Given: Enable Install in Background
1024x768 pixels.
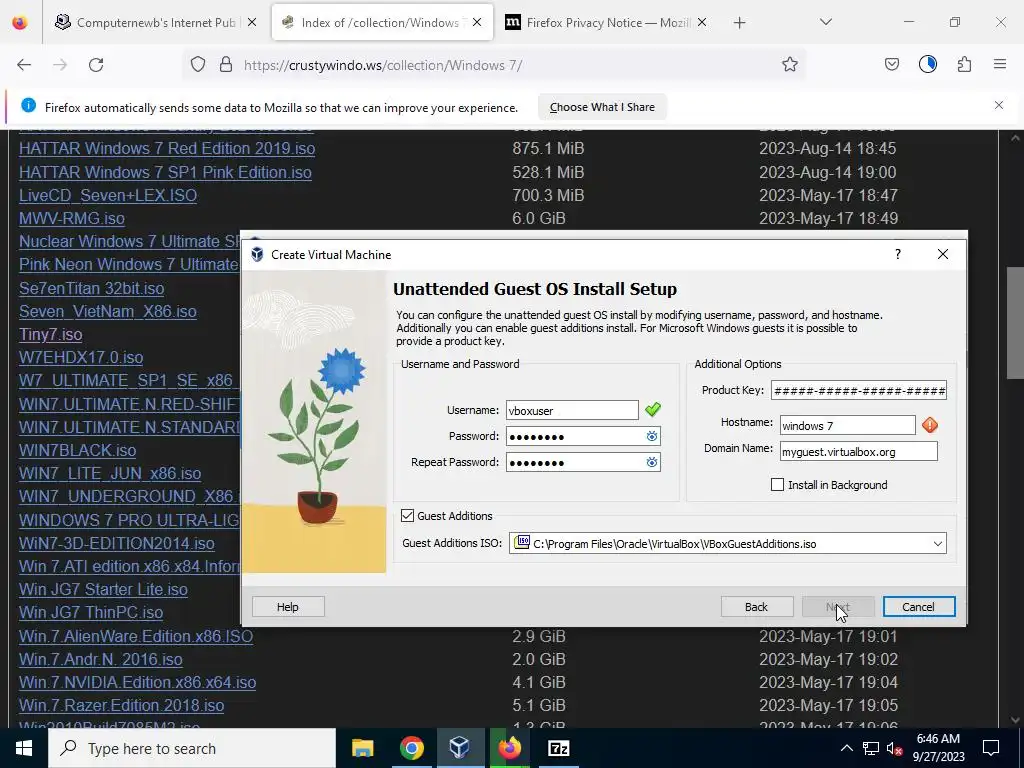Looking at the screenshot, I should [x=777, y=485].
